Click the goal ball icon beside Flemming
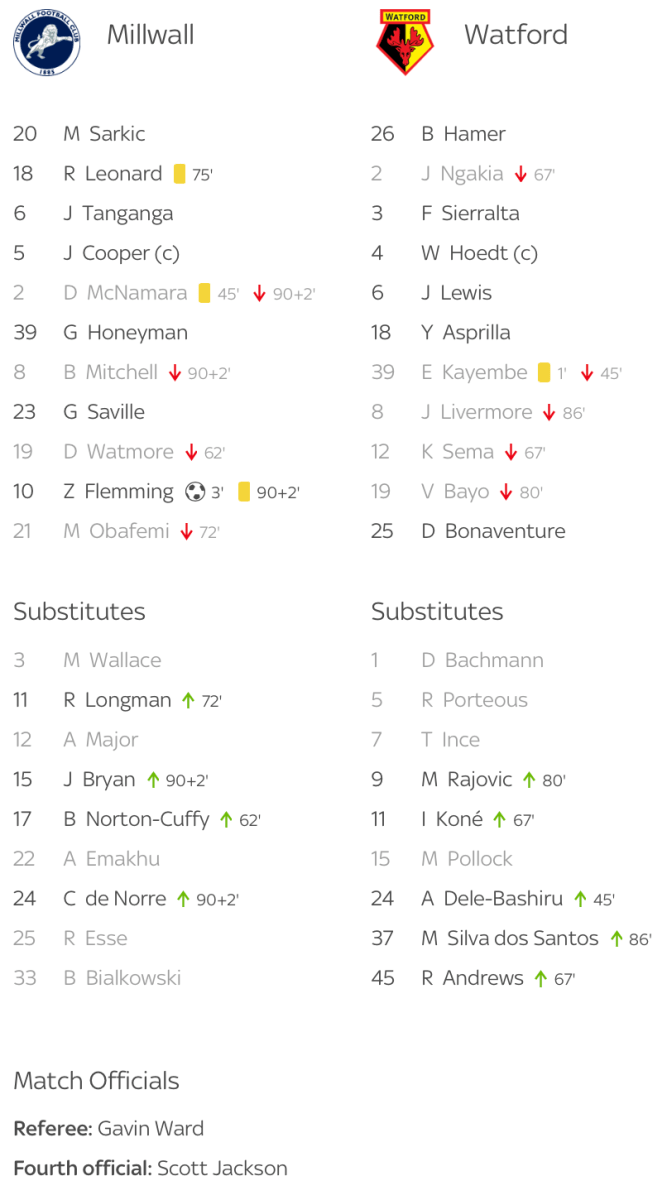The height and width of the screenshot is (1200, 667). coord(194,492)
